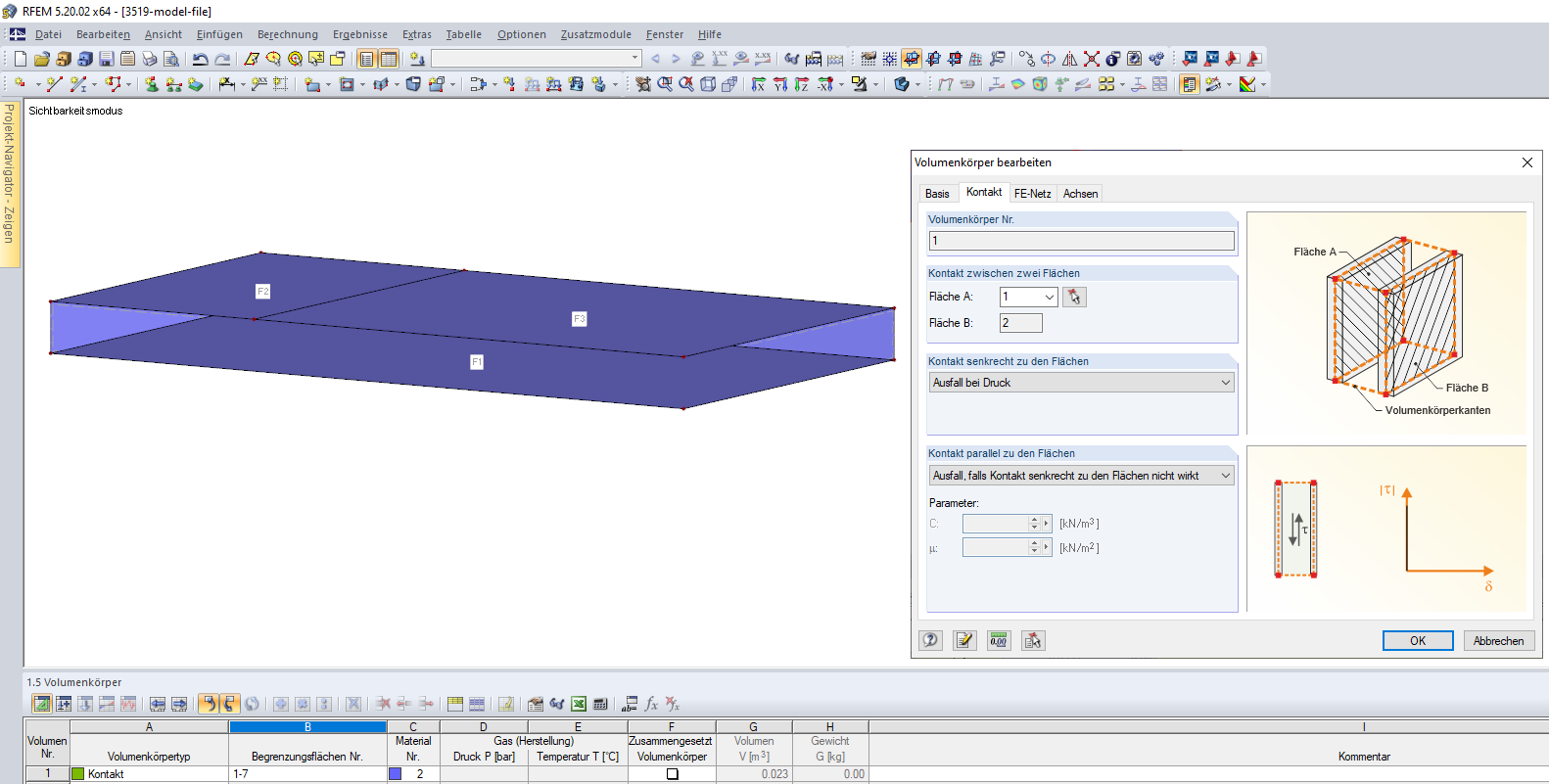Viewport: 1549px width, 784px height.
Task: Open the comment editor icon in dialog
Action: coord(964,640)
